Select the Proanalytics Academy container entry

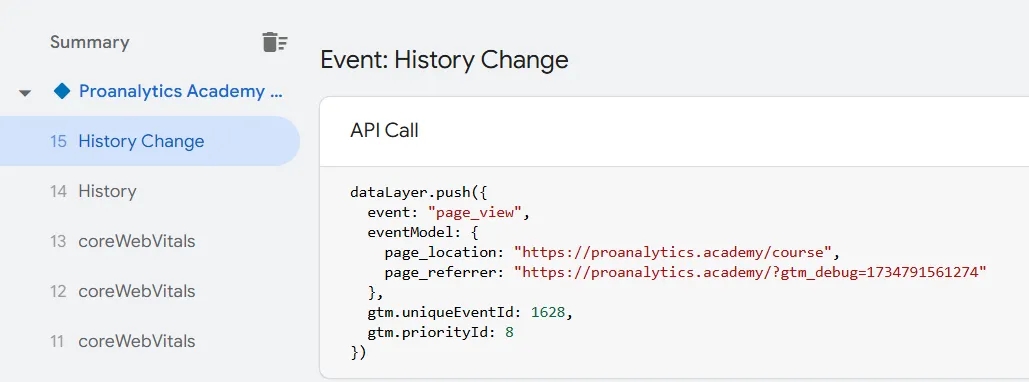coord(181,91)
